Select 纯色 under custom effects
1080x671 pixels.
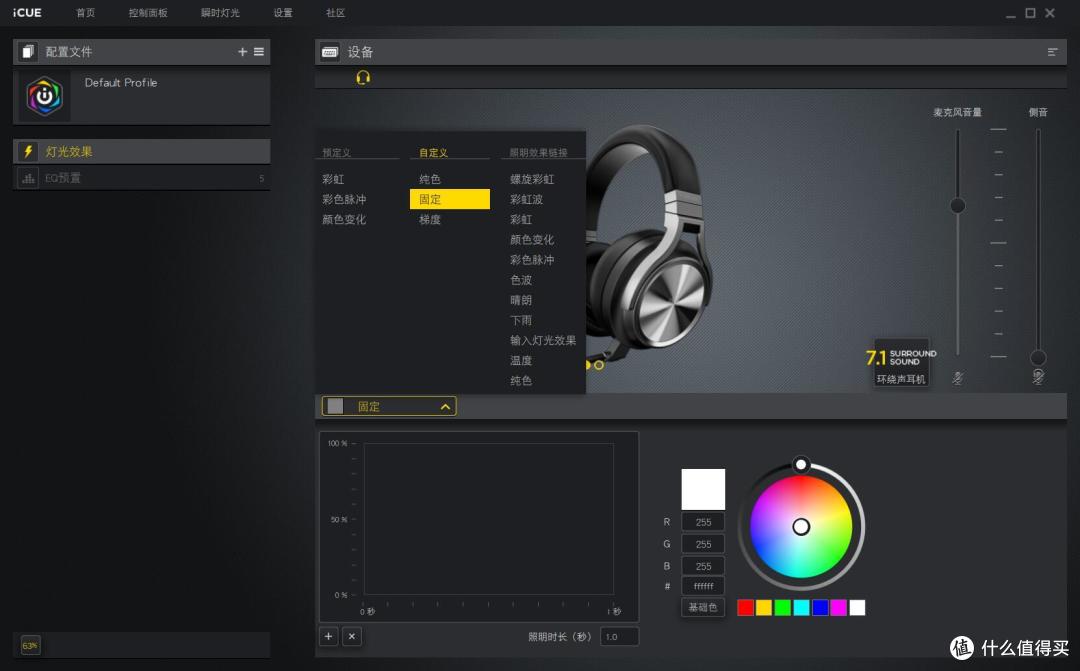[x=430, y=179]
